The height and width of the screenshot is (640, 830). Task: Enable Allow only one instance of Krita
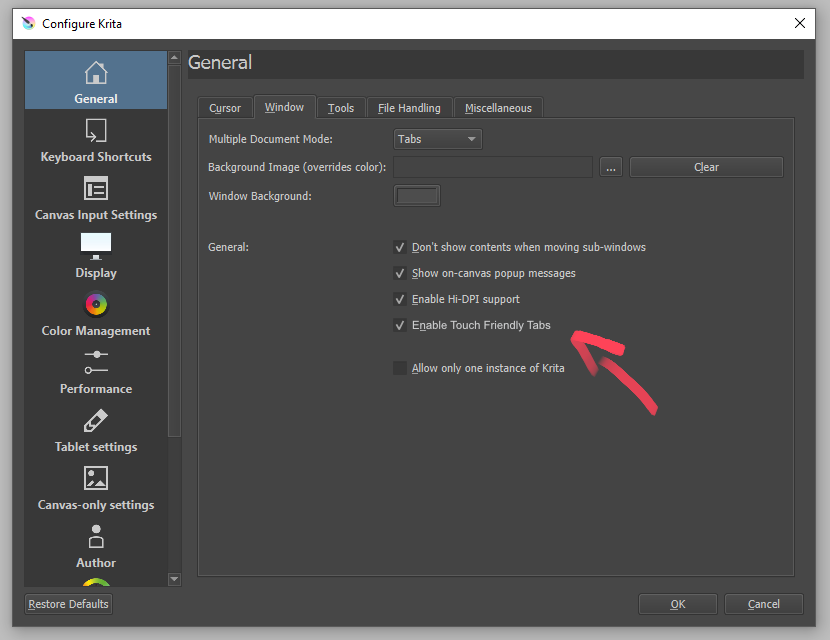point(400,368)
